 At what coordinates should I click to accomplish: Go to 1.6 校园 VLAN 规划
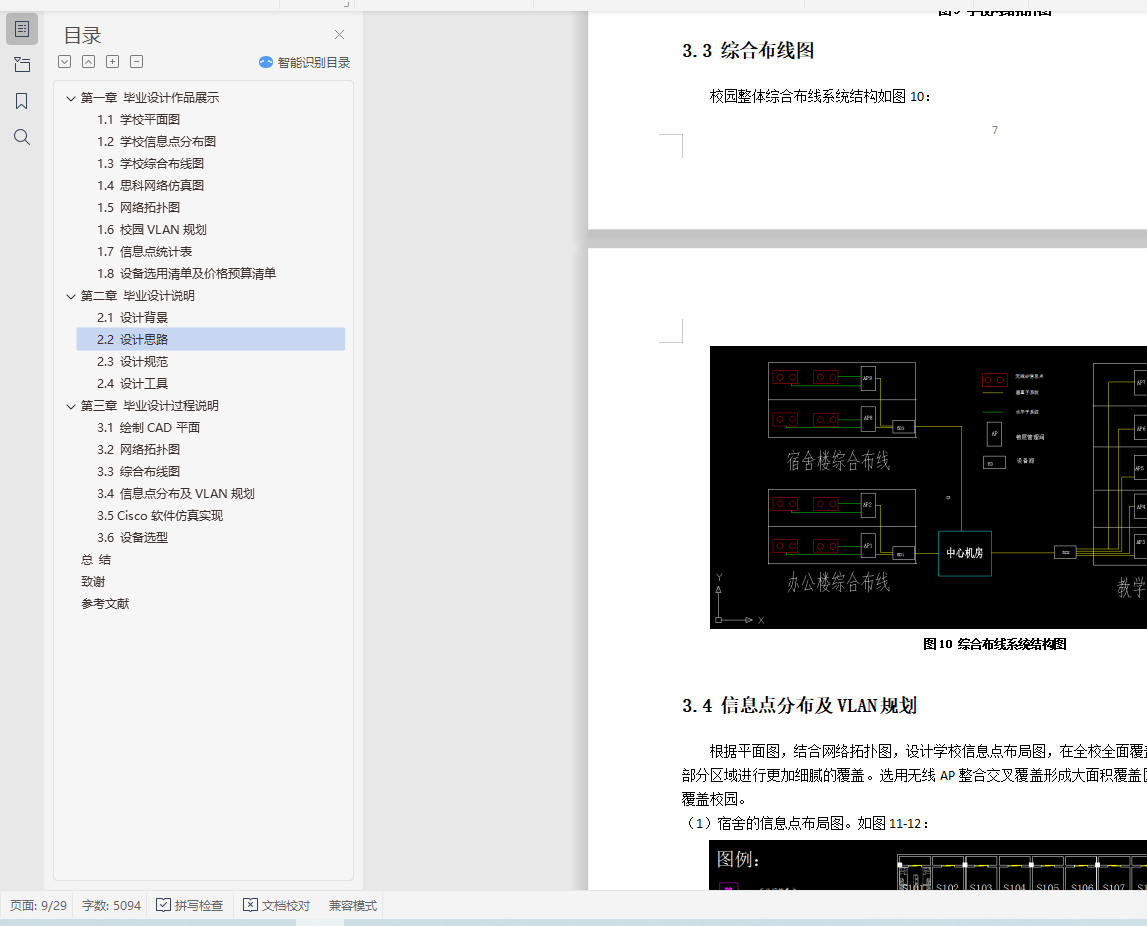click(x=152, y=230)
